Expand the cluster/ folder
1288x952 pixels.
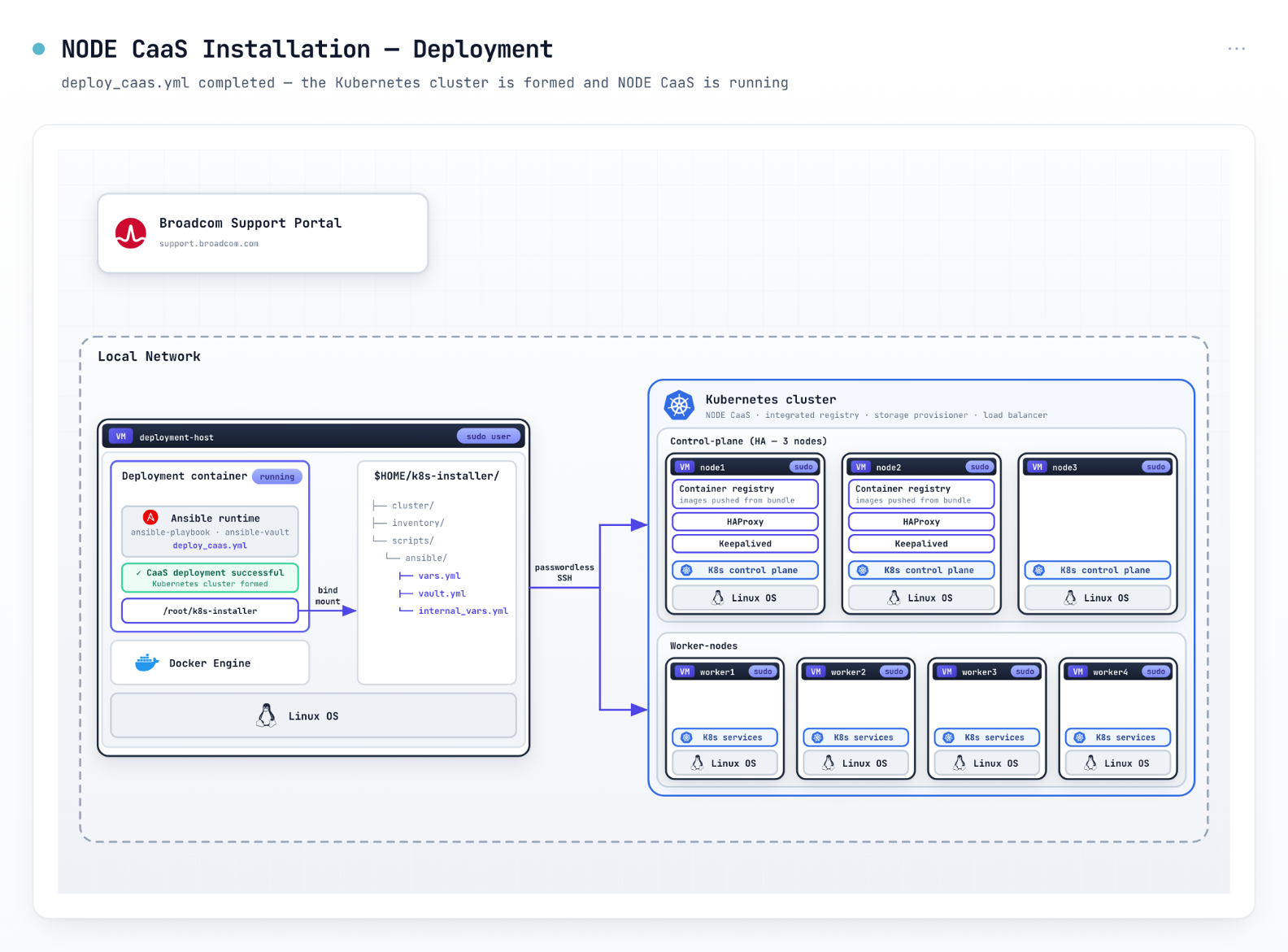coord(413,506)
